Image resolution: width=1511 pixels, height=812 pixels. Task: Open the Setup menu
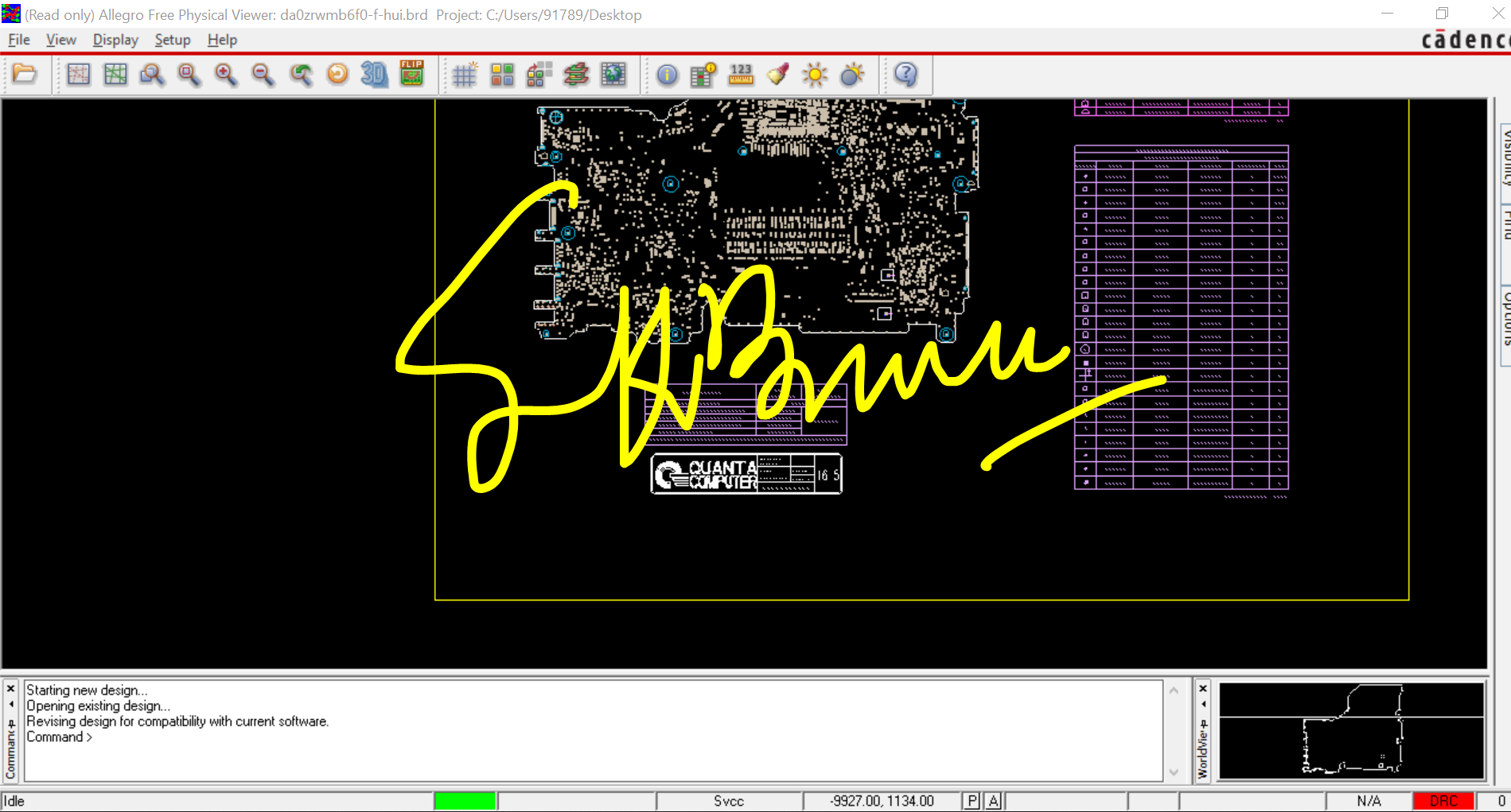coord(173,40)
